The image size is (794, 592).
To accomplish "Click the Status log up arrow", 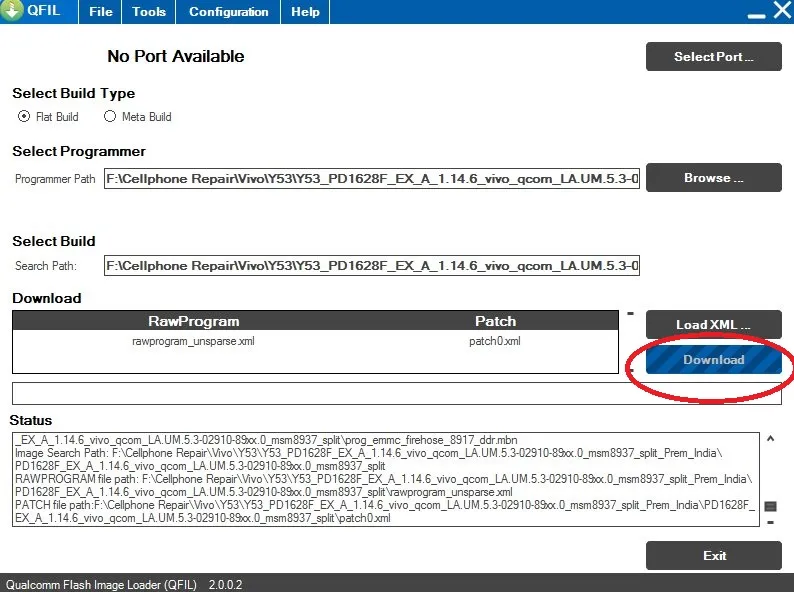I will tap(770, 439).
